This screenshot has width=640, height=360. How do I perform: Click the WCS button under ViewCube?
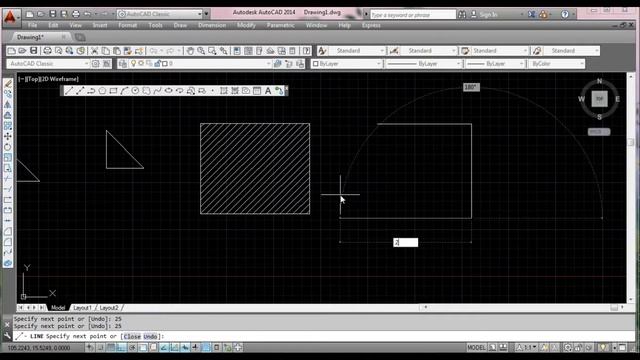point(599,132)
